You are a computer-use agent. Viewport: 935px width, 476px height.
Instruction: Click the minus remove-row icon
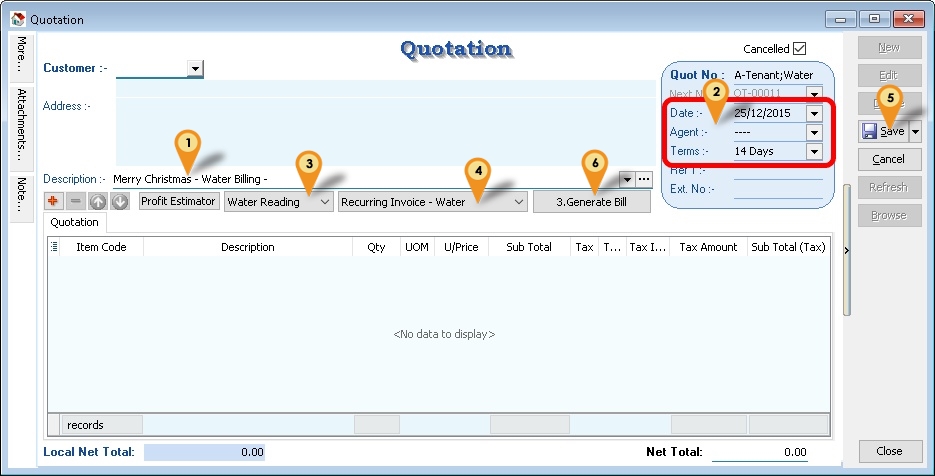[76, 202]
